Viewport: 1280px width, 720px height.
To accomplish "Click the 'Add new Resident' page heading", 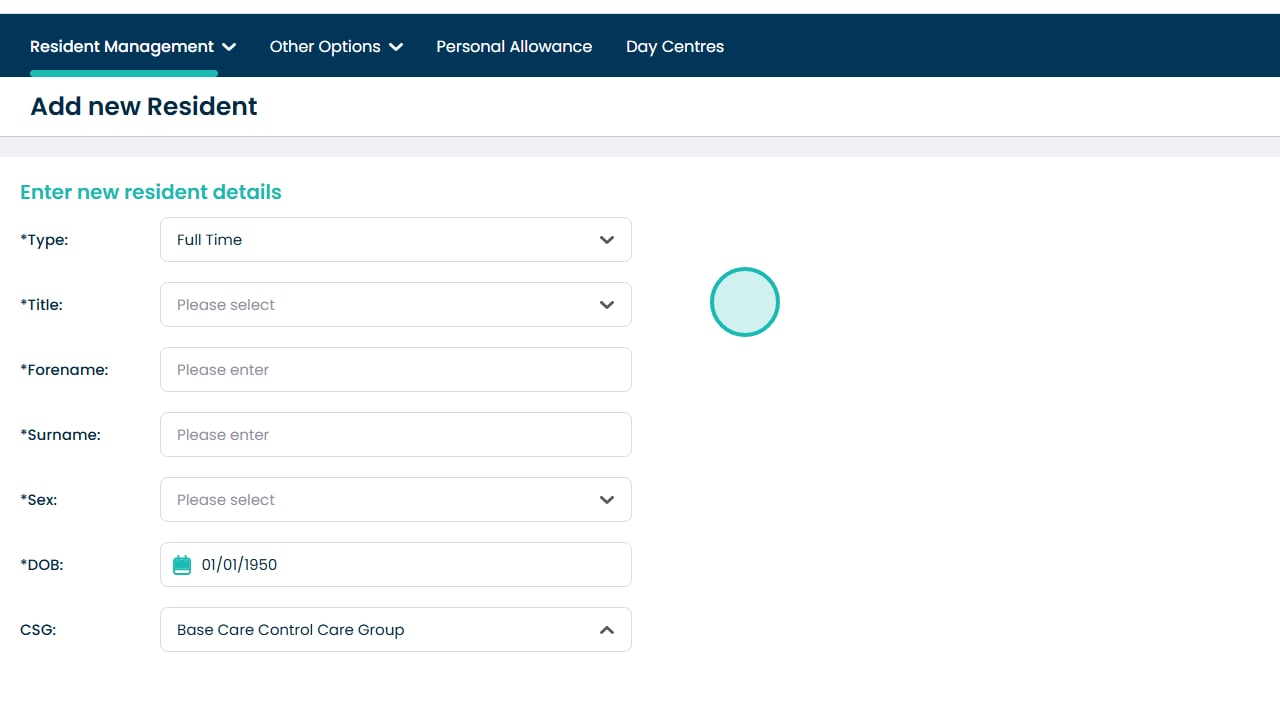I will [x=144, y=107].
